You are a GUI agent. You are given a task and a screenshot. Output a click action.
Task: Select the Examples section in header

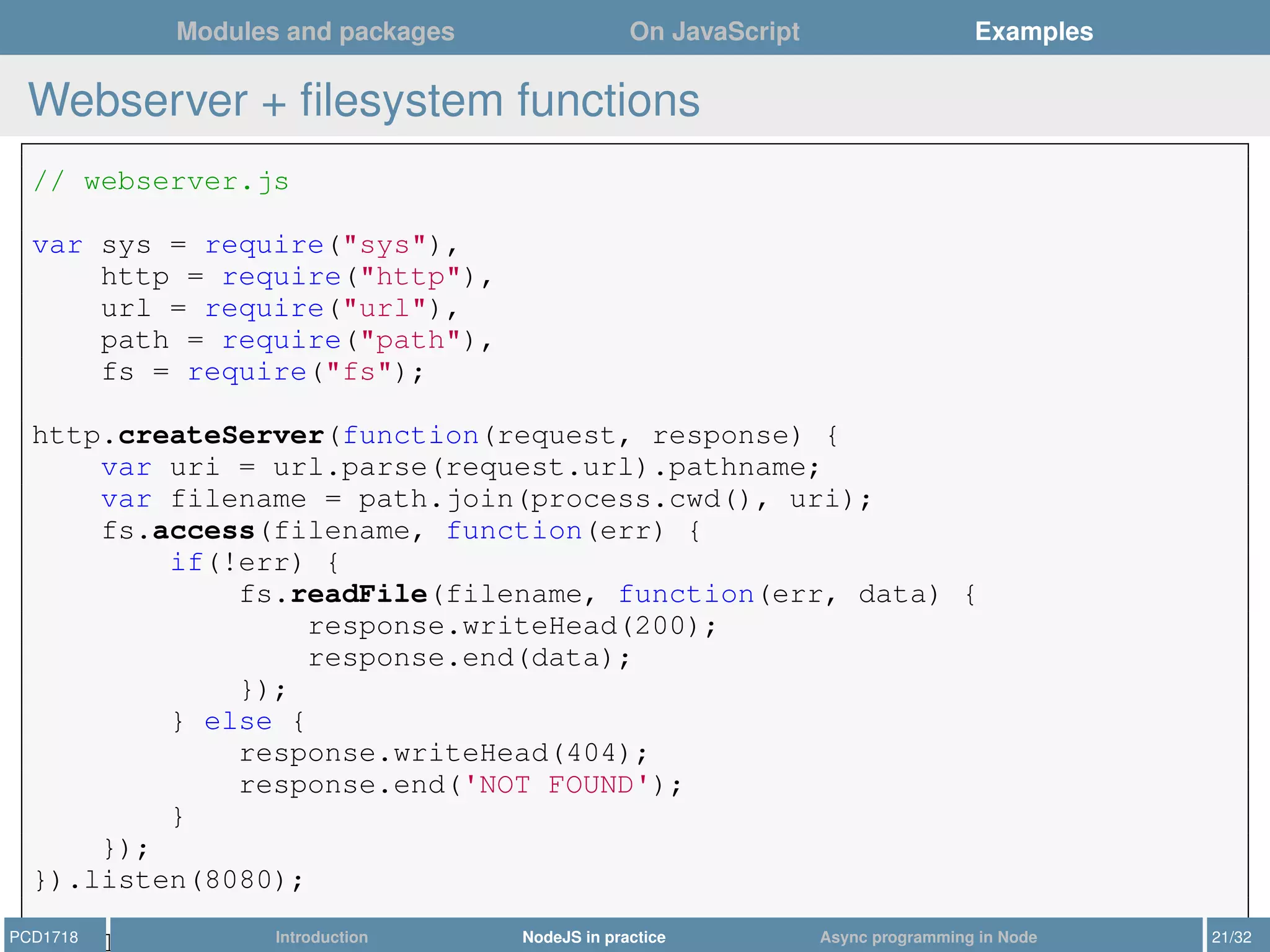1034,32
